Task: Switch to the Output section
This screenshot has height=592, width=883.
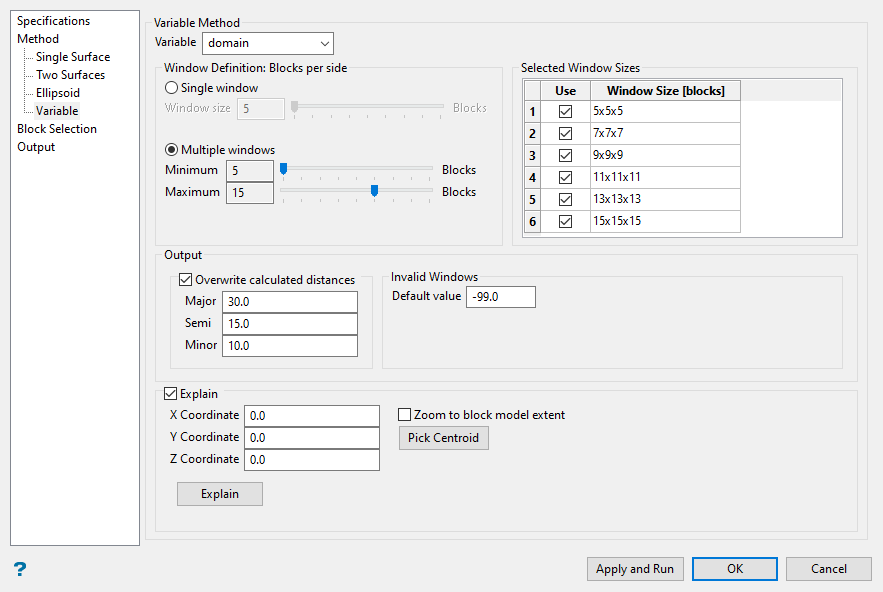Action: pos(36,147)
